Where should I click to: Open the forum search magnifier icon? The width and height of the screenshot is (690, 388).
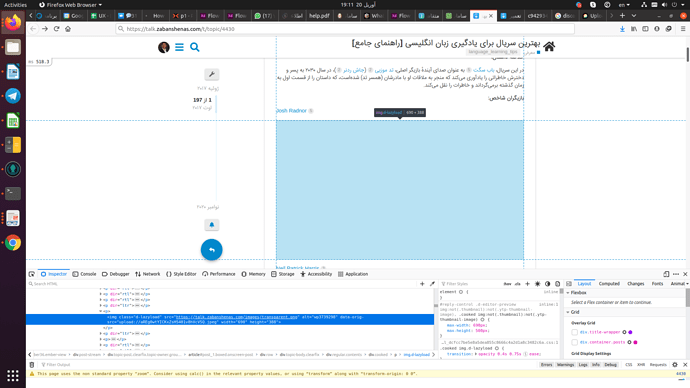pyautogui.click(x=195, y=47)
